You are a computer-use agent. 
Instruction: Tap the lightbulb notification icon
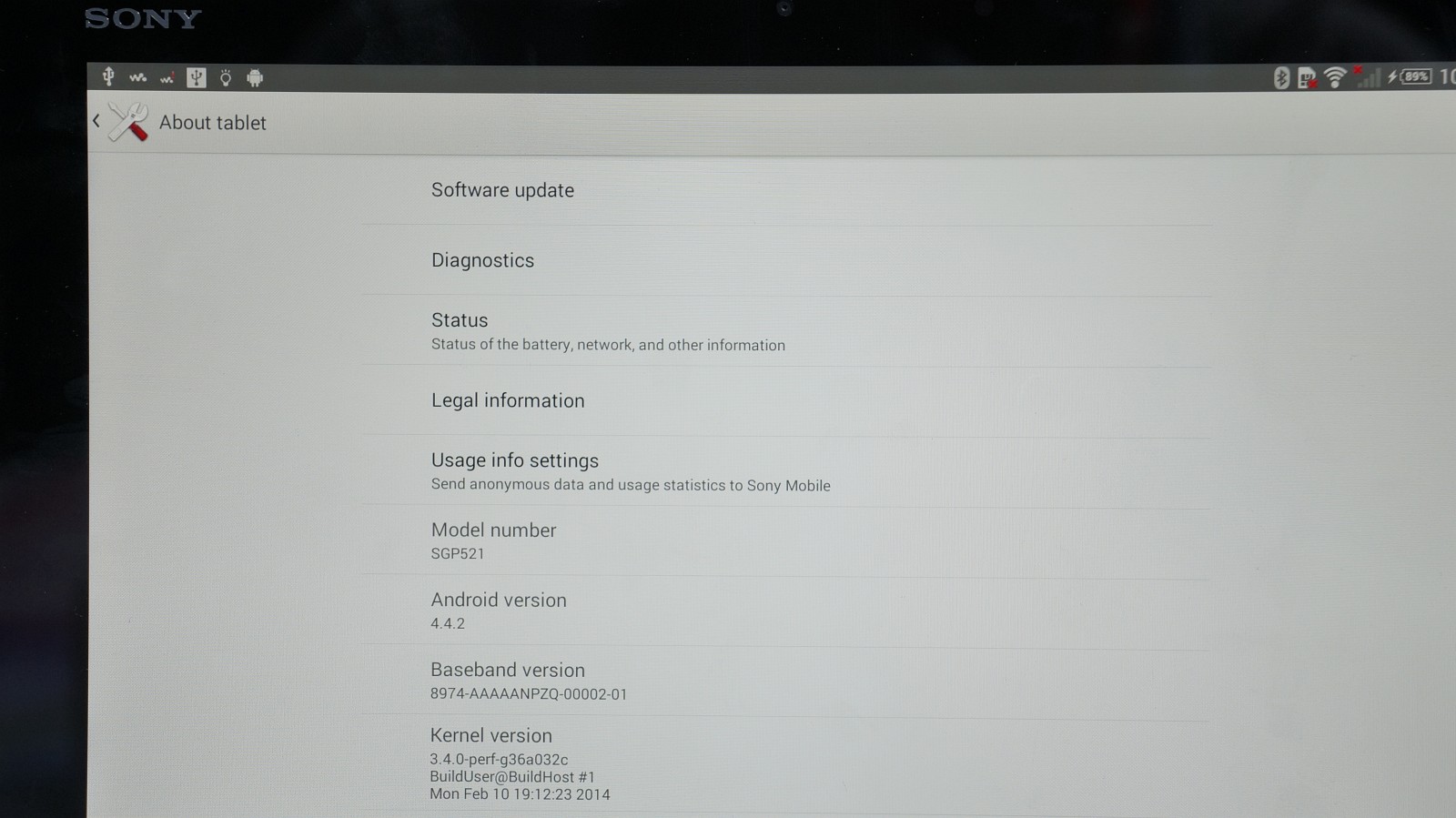226,78
